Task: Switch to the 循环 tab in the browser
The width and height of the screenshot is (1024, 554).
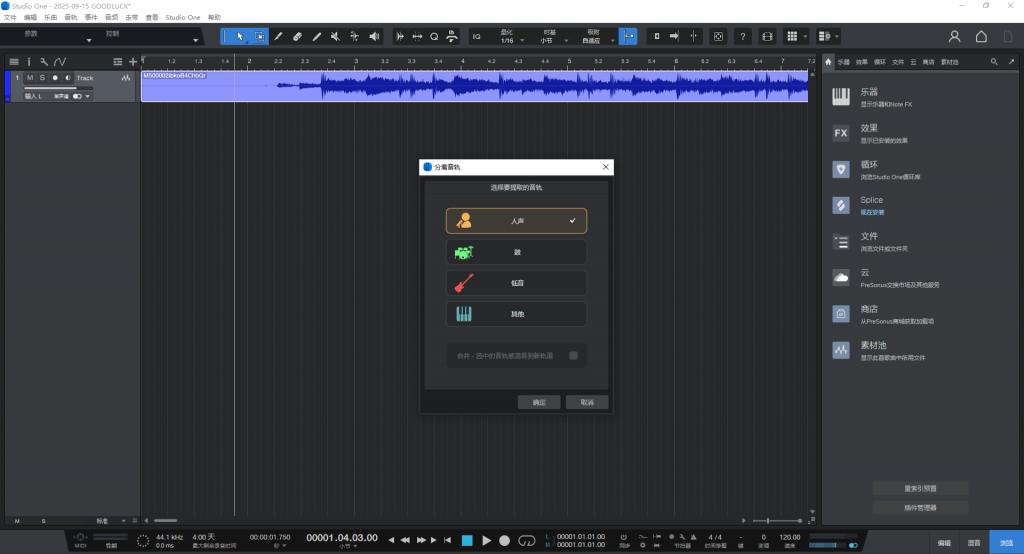Action: point(880,62)
